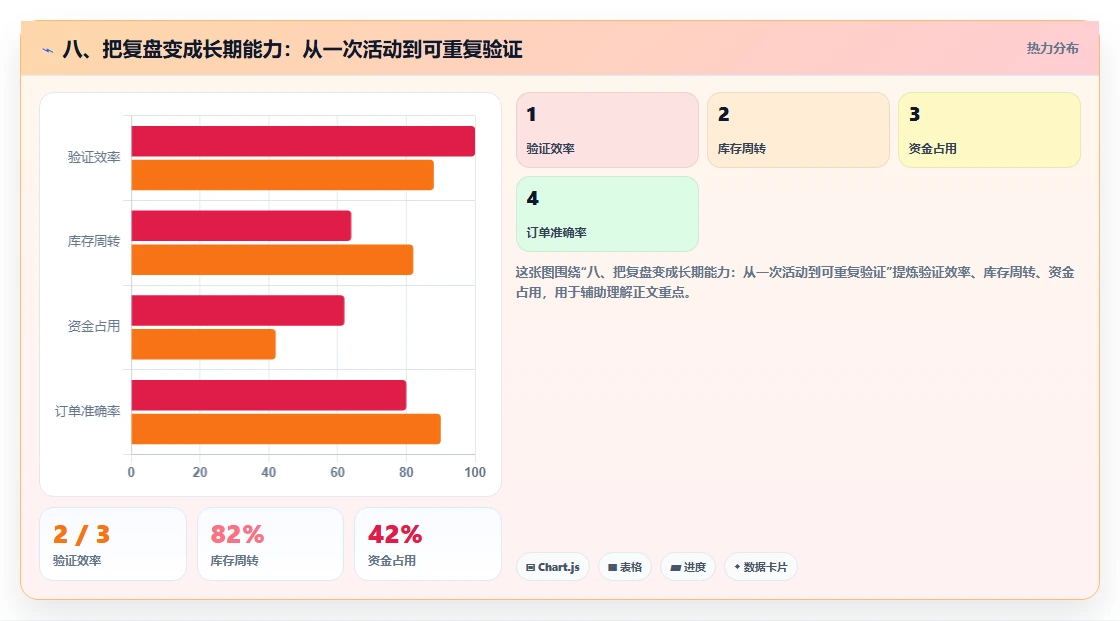The width and height of the screenshot is (1120, 621).
Task: Click the 数据卡片 tag chip
Action: coord(761,567)
